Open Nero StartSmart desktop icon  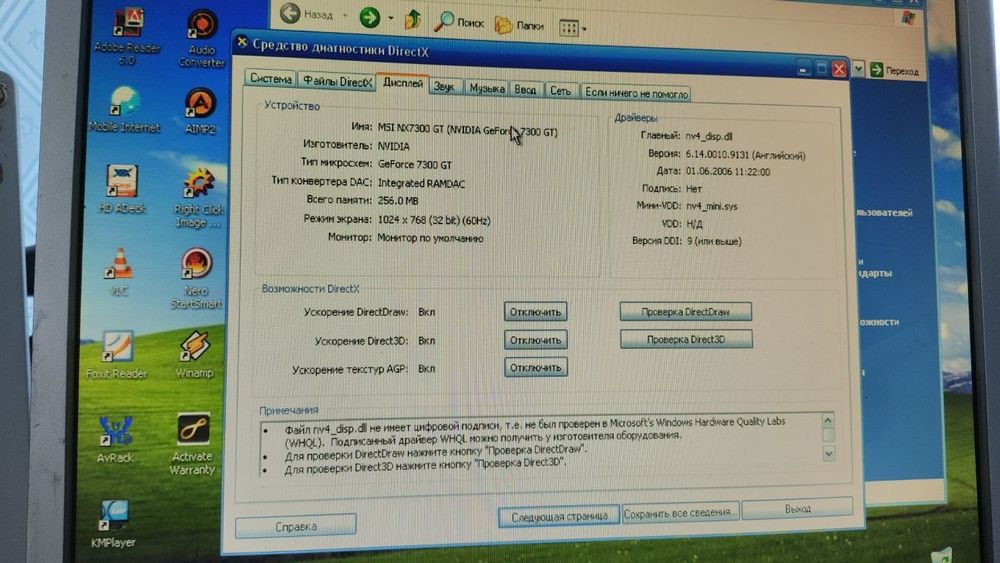coord(196,279)
